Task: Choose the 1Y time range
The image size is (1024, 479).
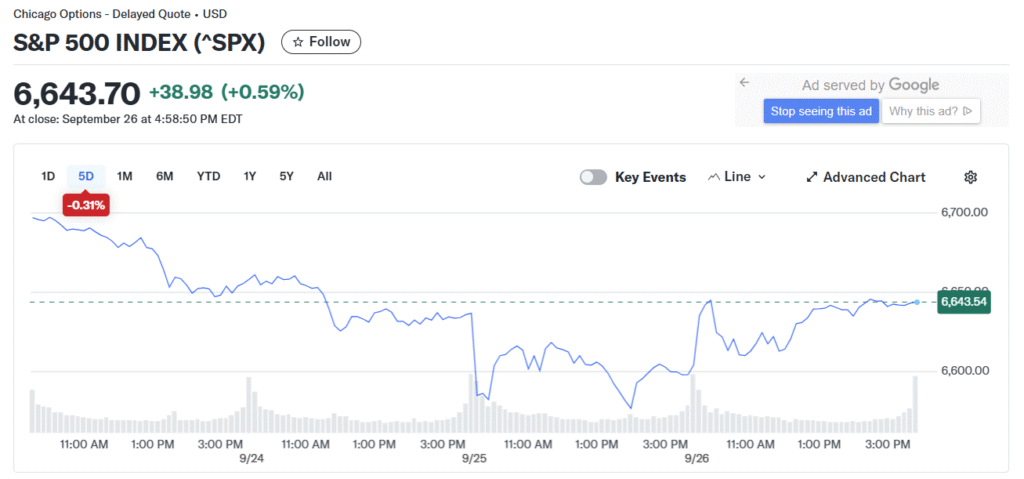Action: click(x=250, y=176)
